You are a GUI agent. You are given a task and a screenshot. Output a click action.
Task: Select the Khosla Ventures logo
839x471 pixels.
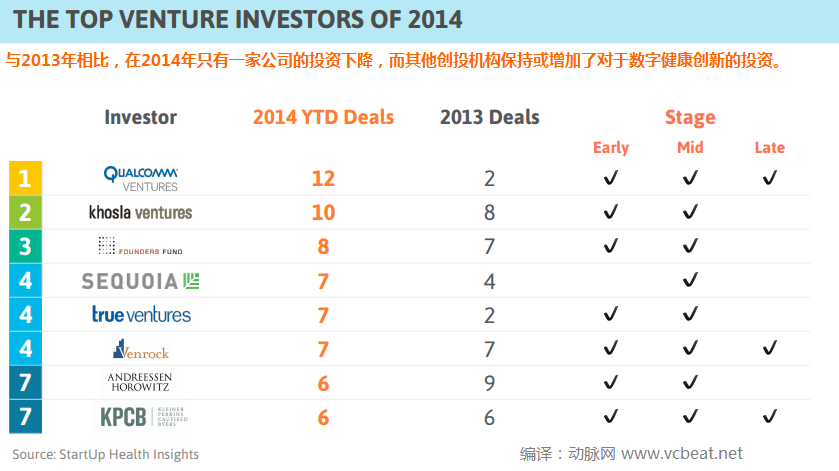pos(141,212)
